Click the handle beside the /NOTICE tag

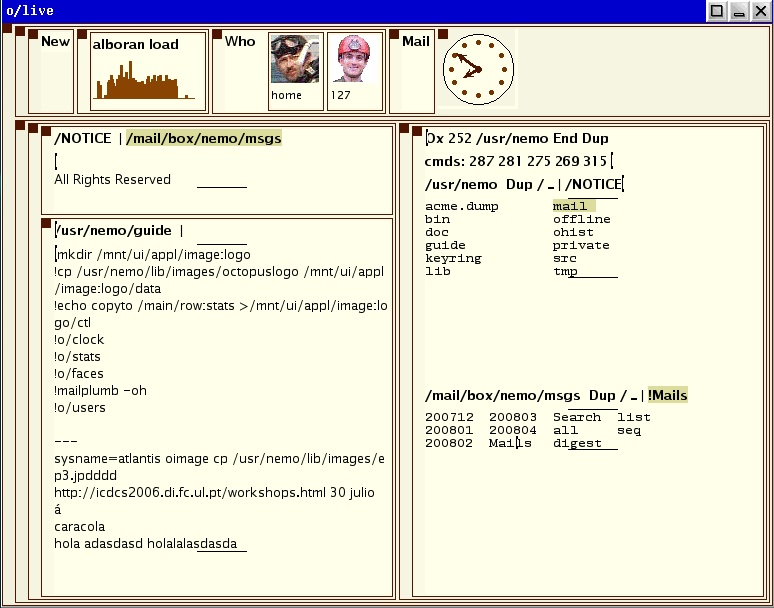pos(45,131)
